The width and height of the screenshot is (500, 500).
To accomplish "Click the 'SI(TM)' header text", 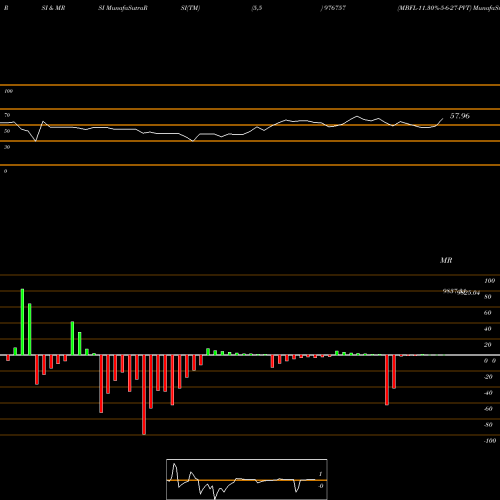I will coord(190,8).
